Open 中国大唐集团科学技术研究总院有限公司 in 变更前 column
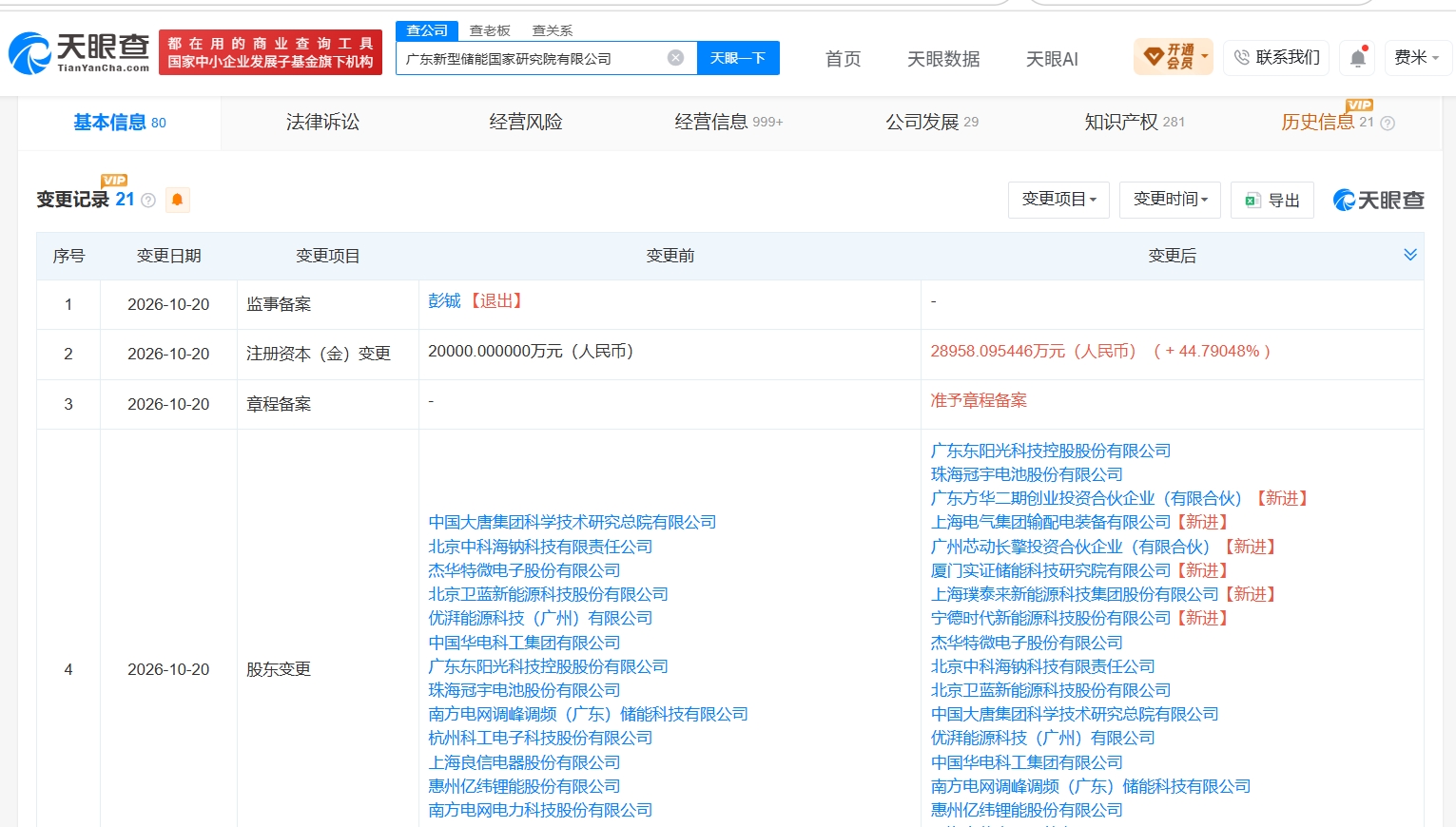The width and height of the screenshot is (1456, 827). point(573,522)
